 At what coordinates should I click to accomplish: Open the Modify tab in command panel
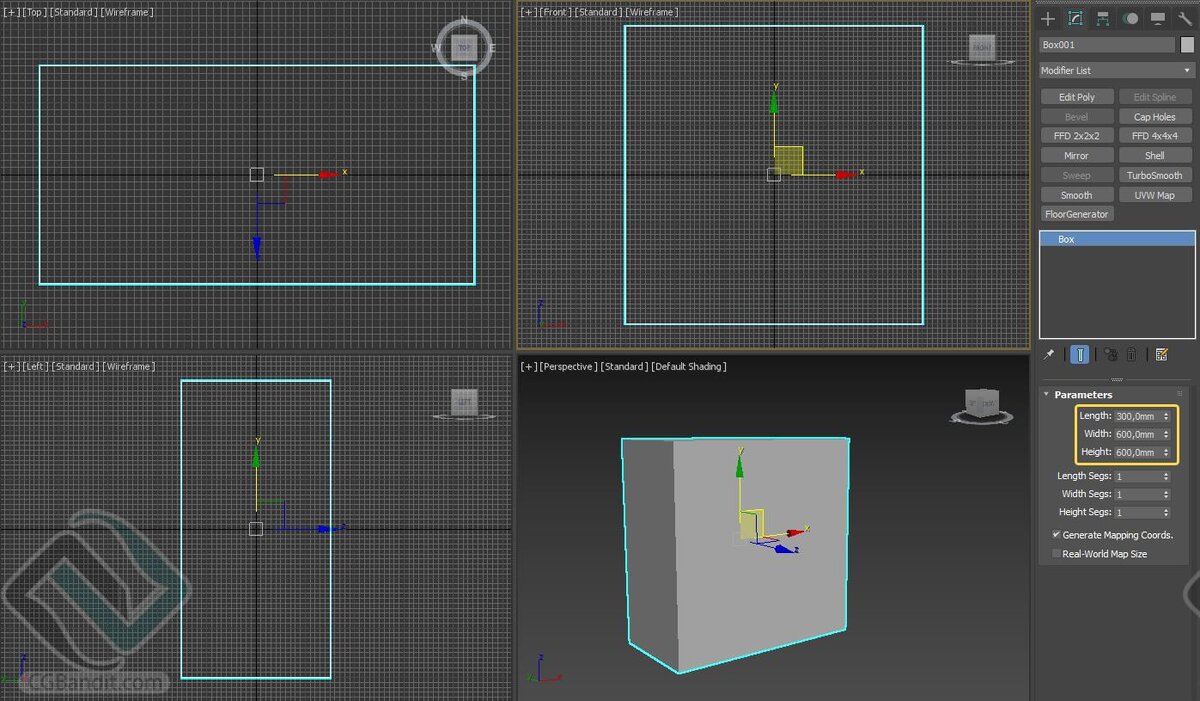(1076, 19)
